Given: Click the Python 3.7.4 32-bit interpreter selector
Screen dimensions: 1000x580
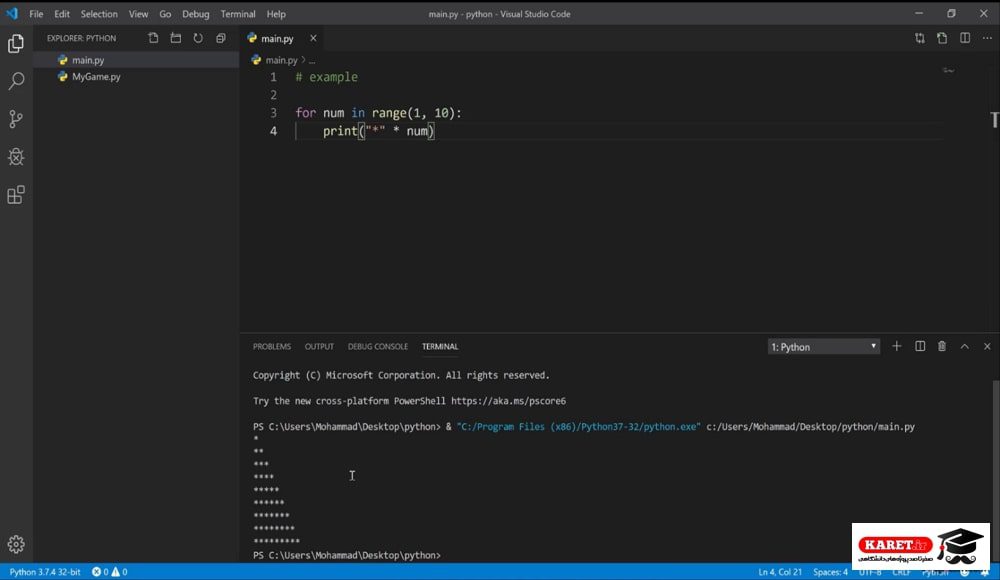Looking at the screenshot, I should point(45,572).
